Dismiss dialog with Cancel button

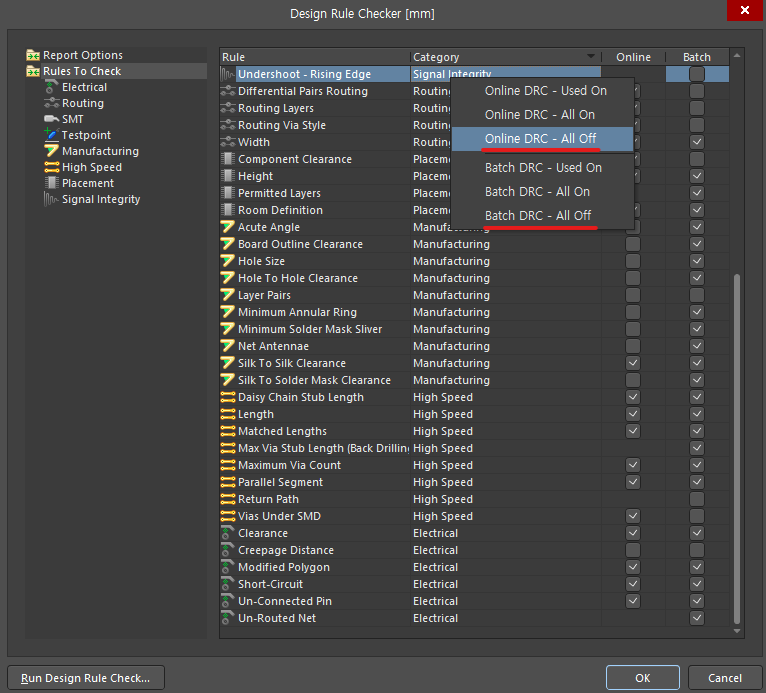click(x=725, y=678)
